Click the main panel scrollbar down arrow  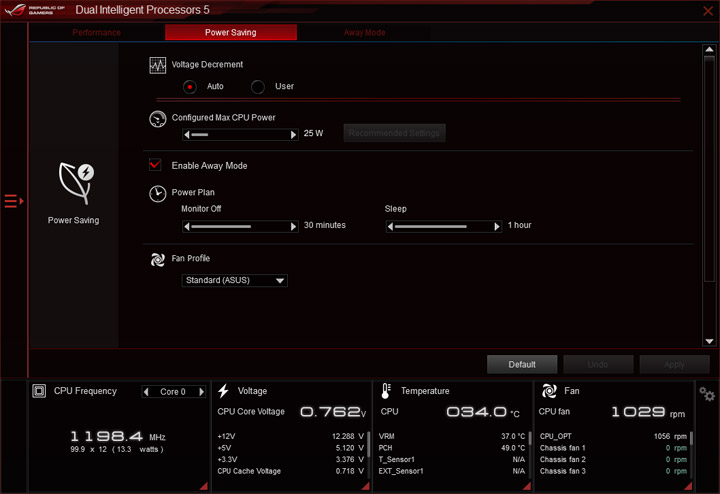pos(709,341)
